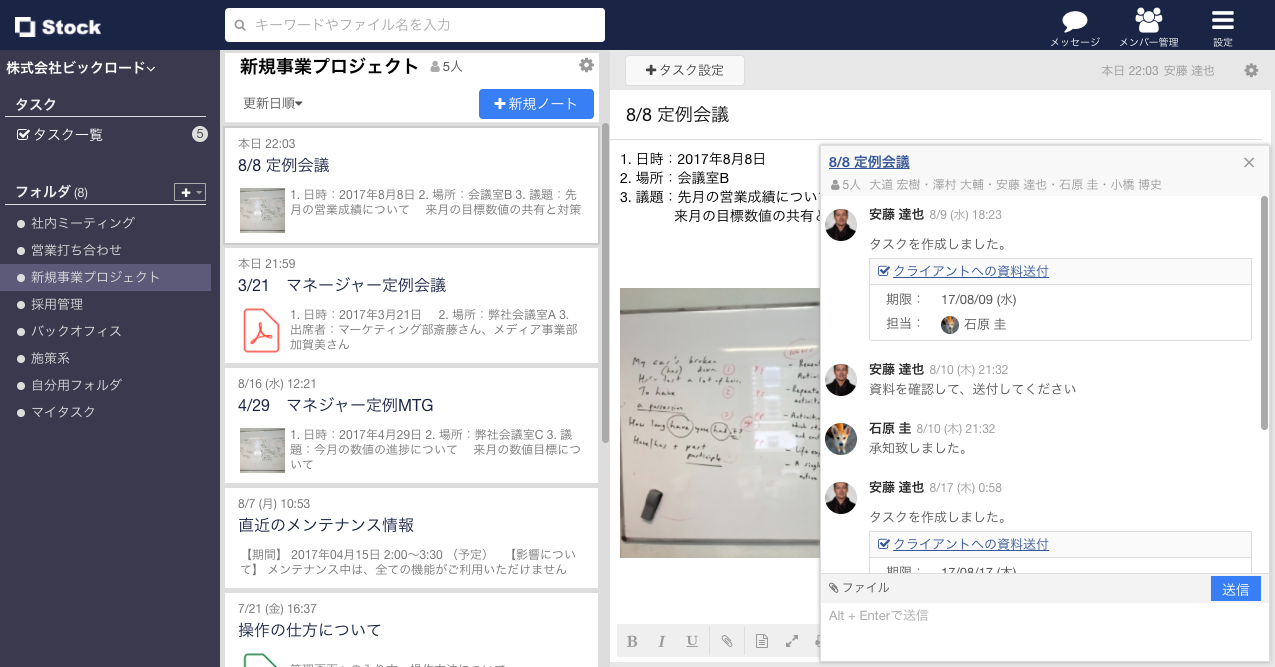Select the 採用管理 folder
The image size is (1275, 667).
(x=57, y=304)
